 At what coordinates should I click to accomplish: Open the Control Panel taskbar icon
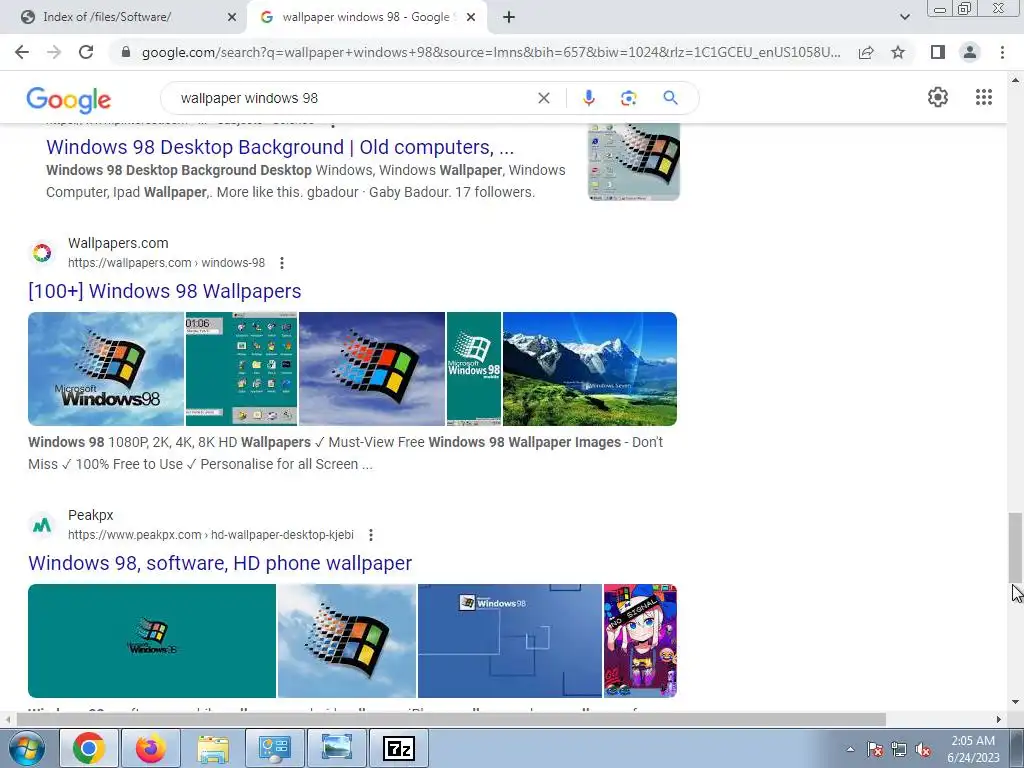tap(275, 748)
